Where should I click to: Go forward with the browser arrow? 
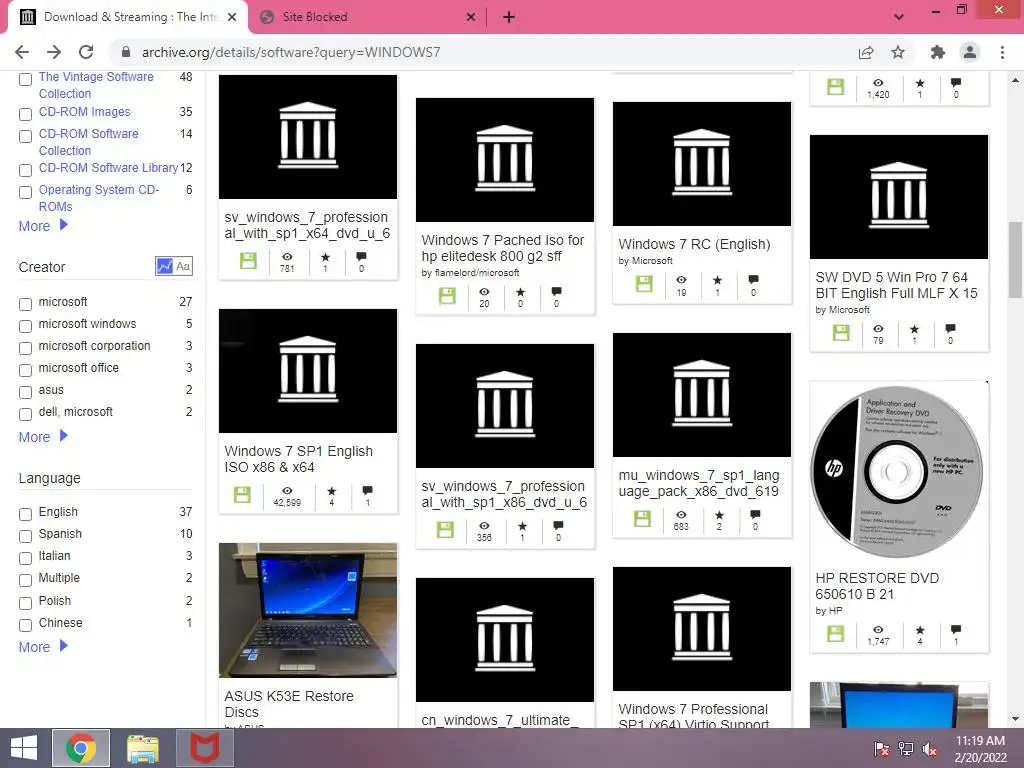point(54,52)
